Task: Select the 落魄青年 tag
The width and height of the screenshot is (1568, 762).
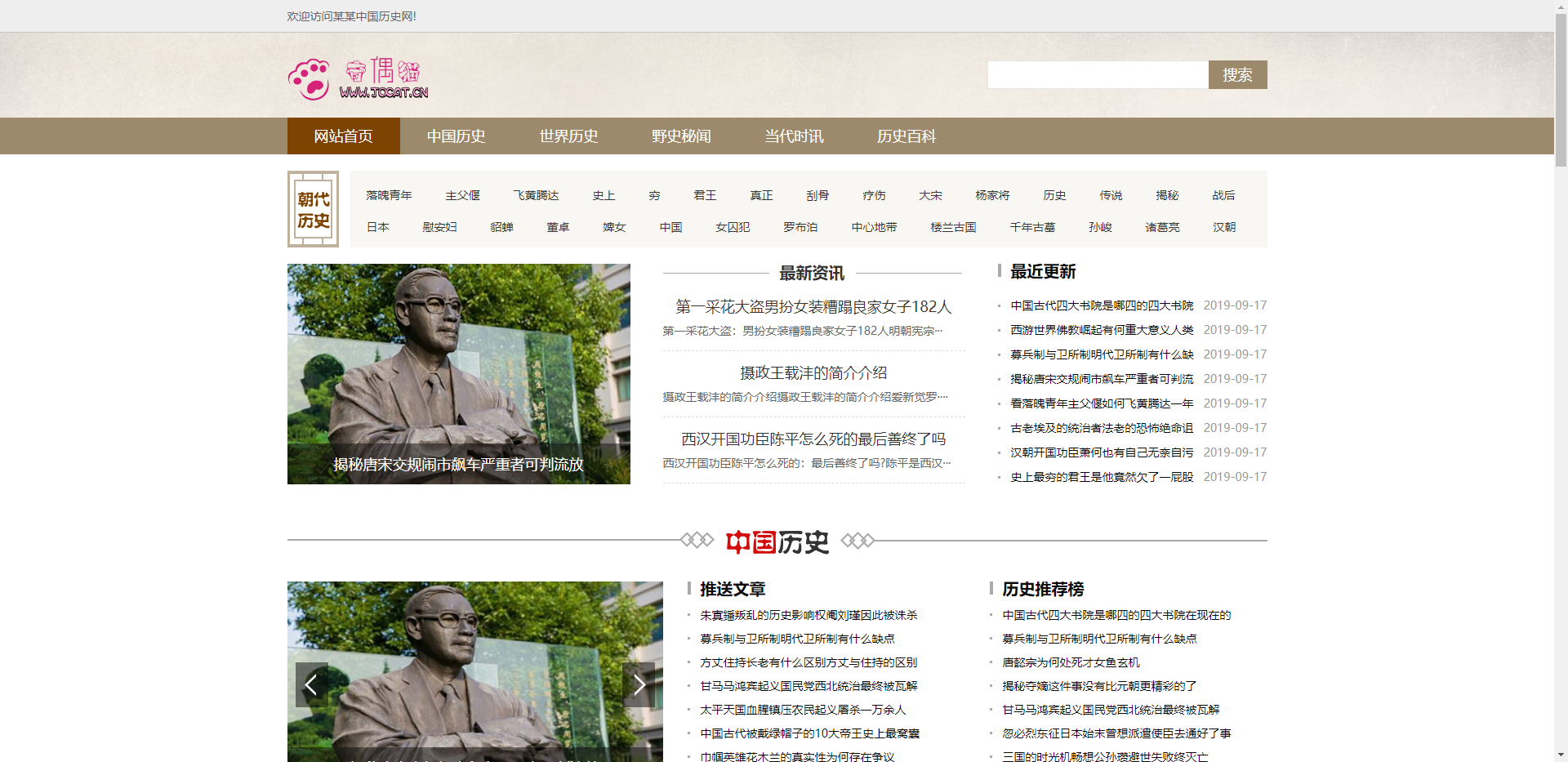Action: 390,195
